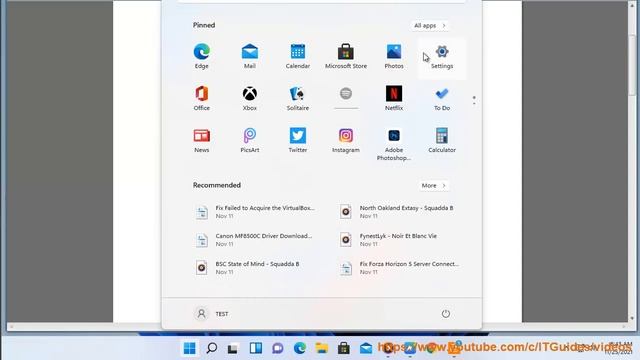Open 'Fix Failed to Acquire the VirtualBox...' document
The height and width of the screenshot is (360, 640).
pyautogui.click(x=255, y=212)
